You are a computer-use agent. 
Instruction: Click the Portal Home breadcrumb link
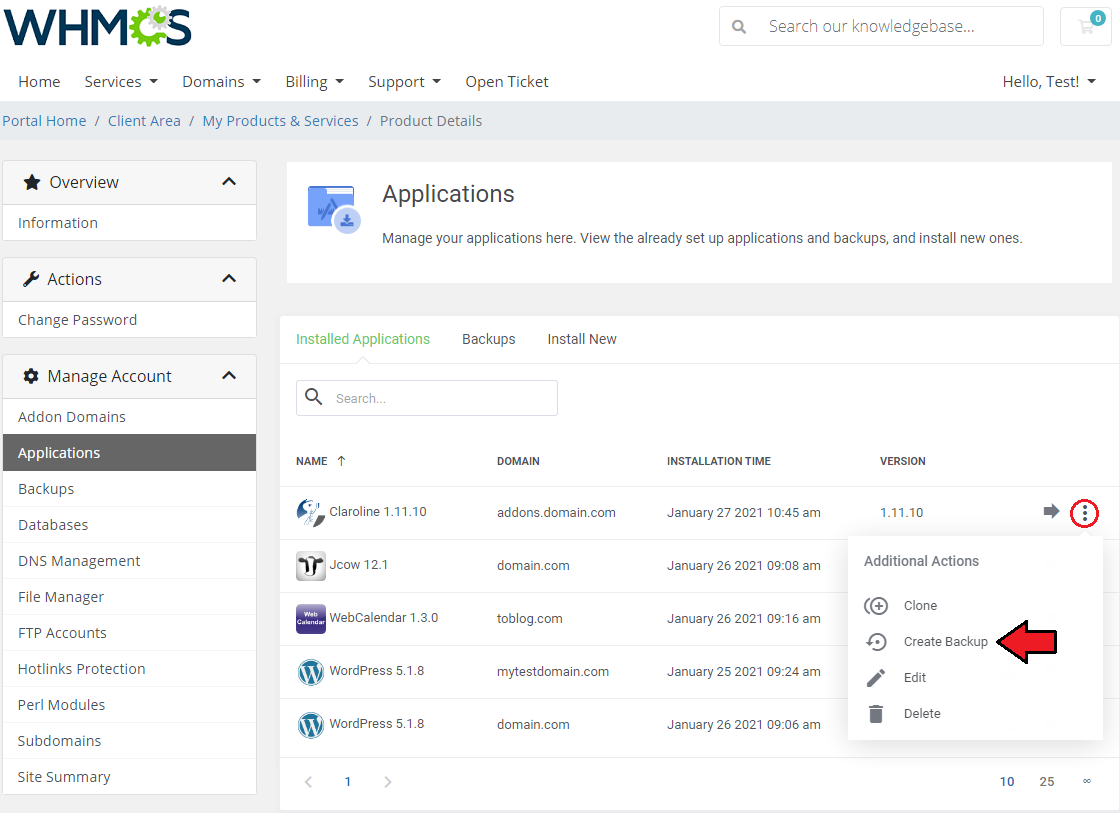[x=44, y=121]
